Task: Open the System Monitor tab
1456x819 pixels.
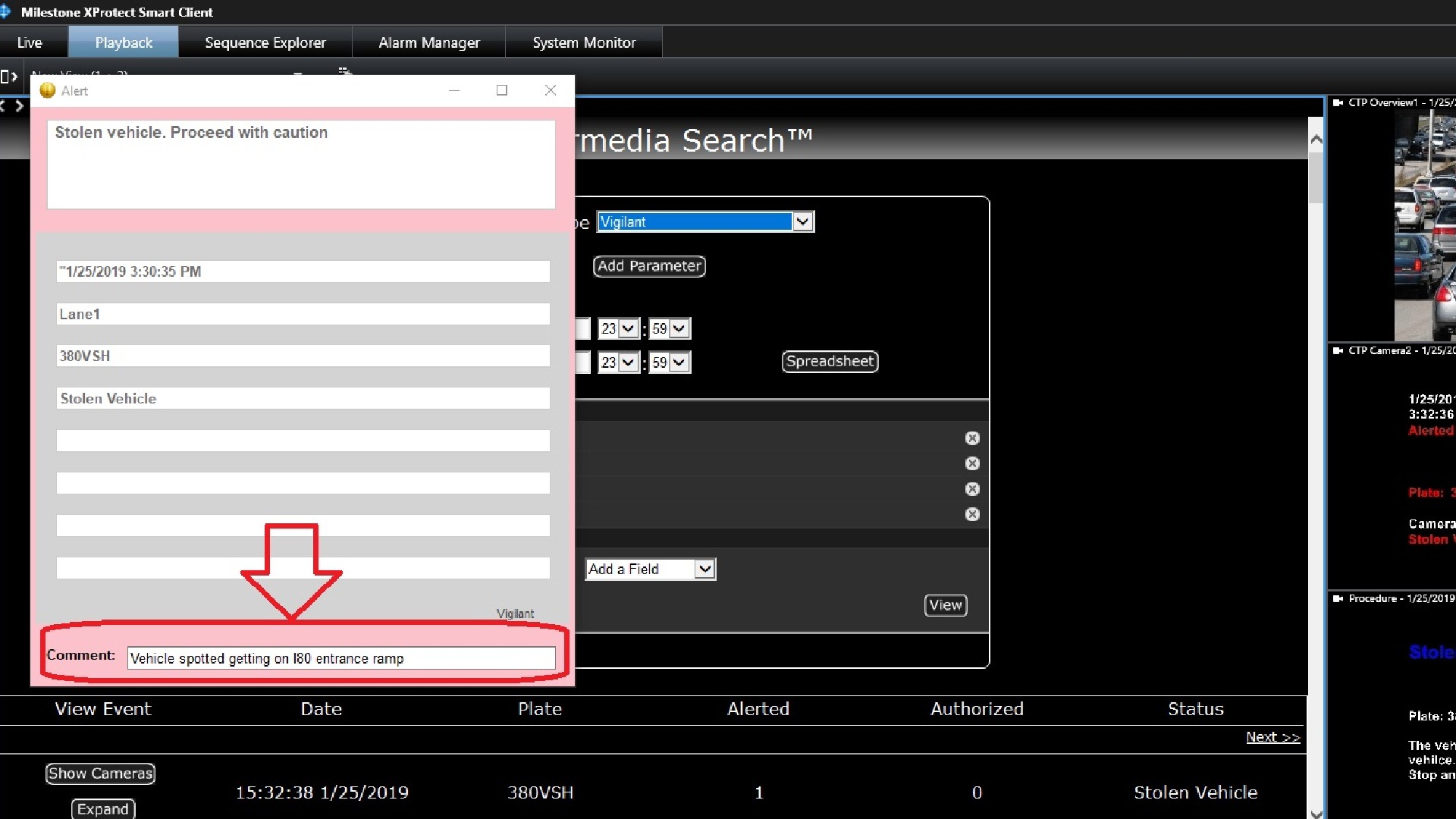Action: click(584, 42)
